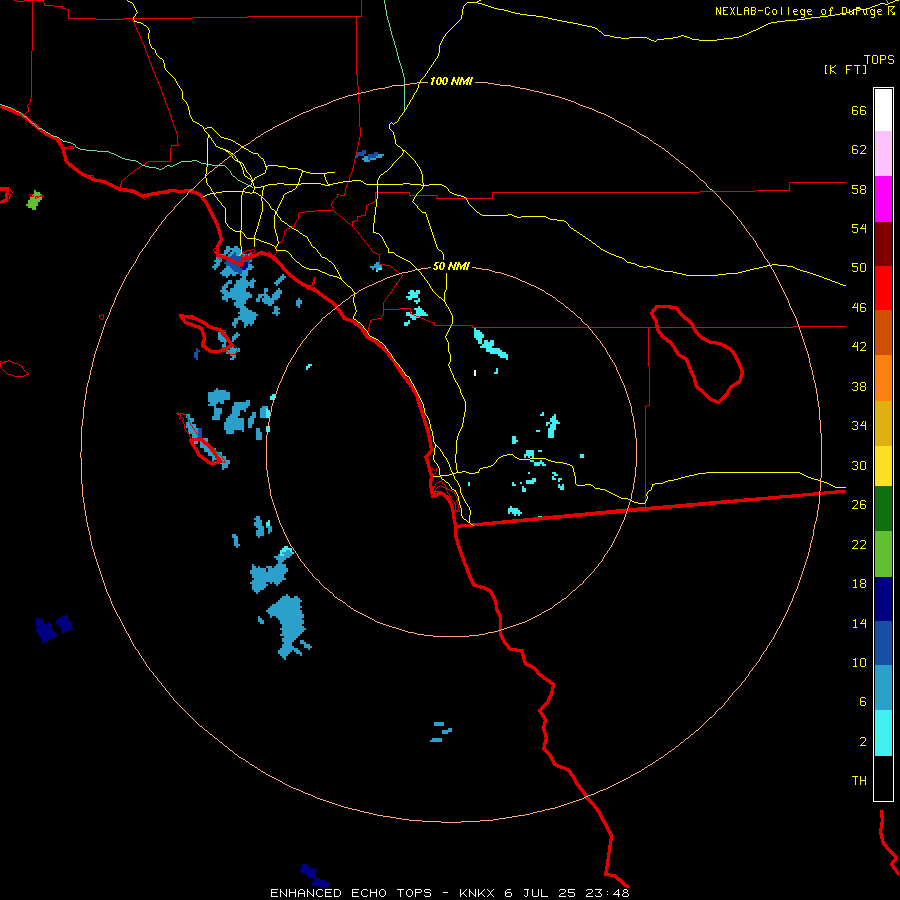Screen dimensions: 900x900
Task: Click the "100 NMI" range ring label
Action: point(451,82)
